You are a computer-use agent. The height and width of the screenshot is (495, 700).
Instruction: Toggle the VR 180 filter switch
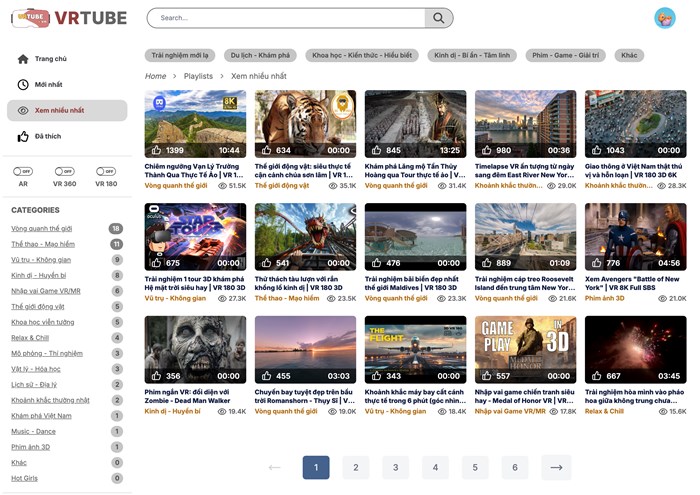(x=106, y=171)
